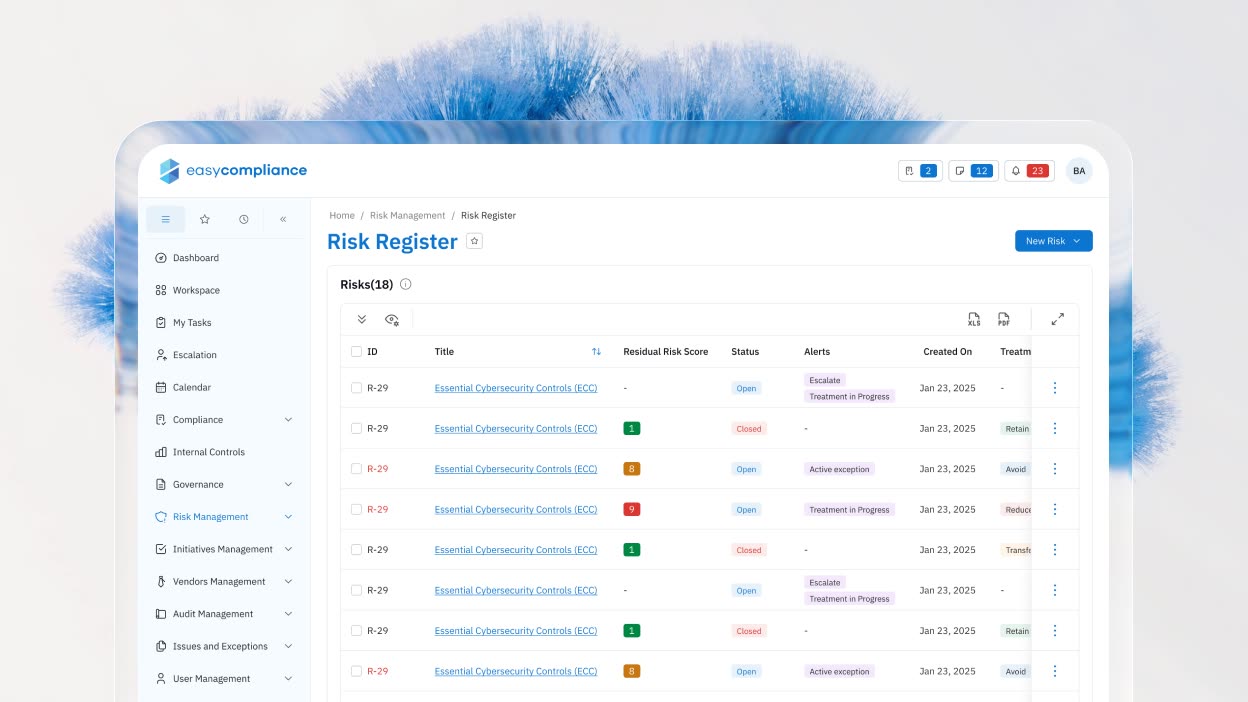The height and width of the screenshot is (702, 1248).
Task: Expand the Audit Management chevron
Action: [289, 614]
